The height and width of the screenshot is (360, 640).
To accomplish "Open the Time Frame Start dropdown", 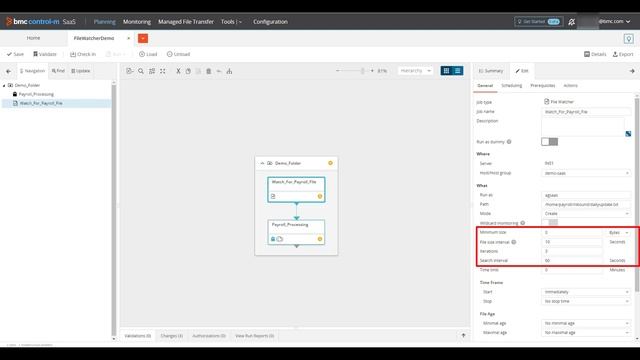I will pos(586,292).
